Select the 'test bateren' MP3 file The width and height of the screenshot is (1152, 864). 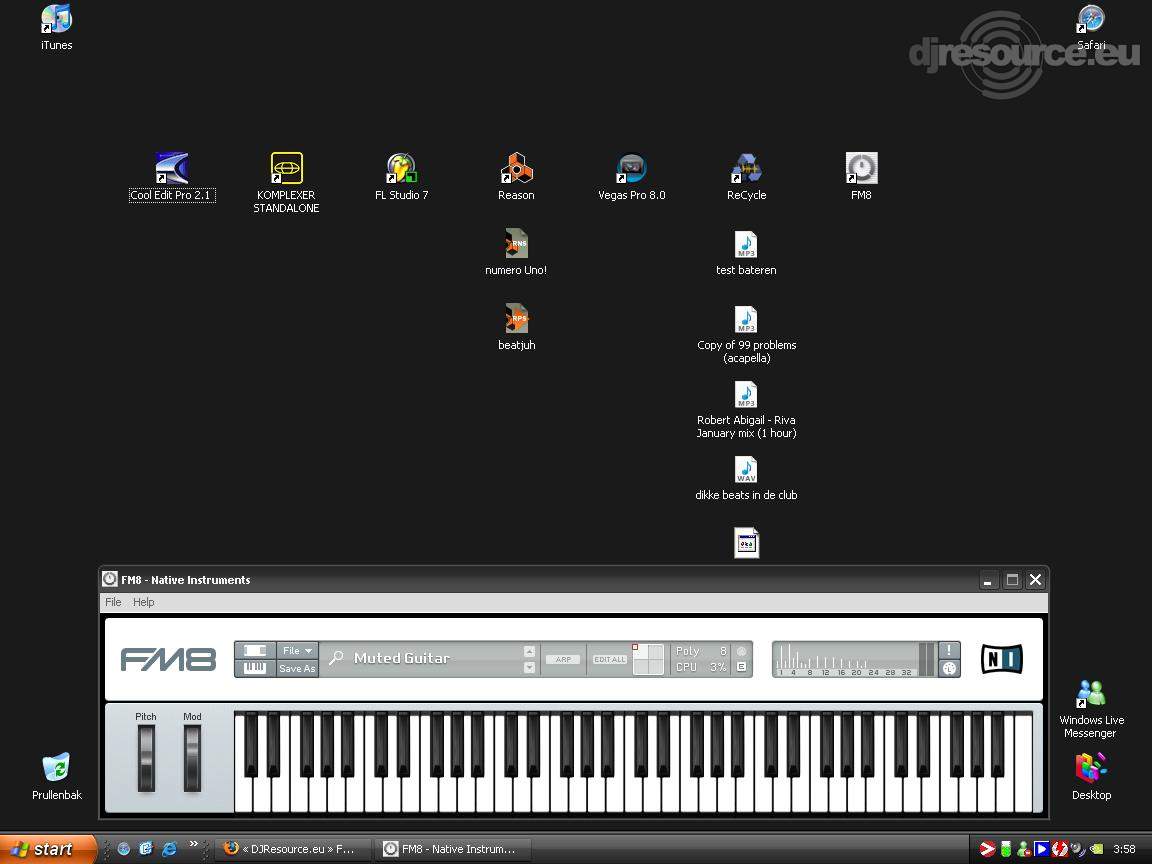coord(746,252)
